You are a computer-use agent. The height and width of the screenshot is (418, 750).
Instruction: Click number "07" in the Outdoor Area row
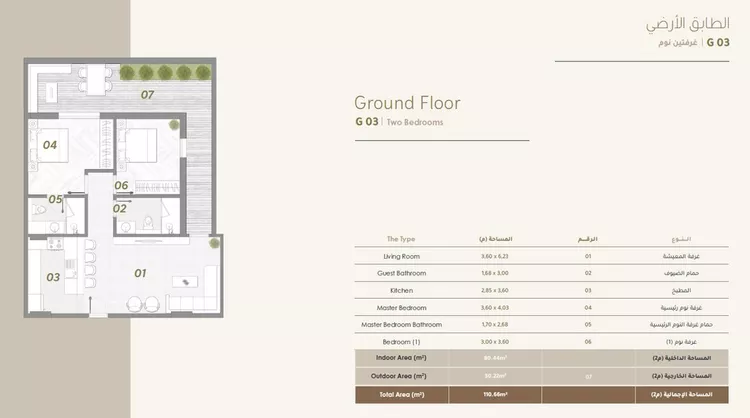[588, 377]
